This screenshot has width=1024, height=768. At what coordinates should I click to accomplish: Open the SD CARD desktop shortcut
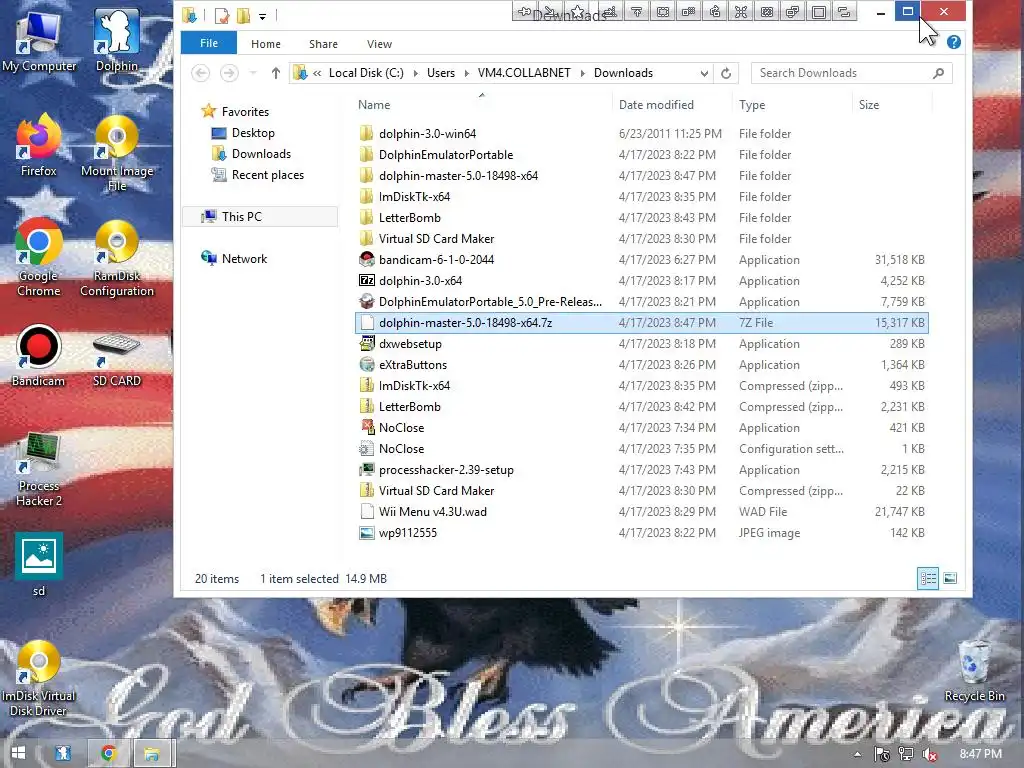[x=117, y=359]
